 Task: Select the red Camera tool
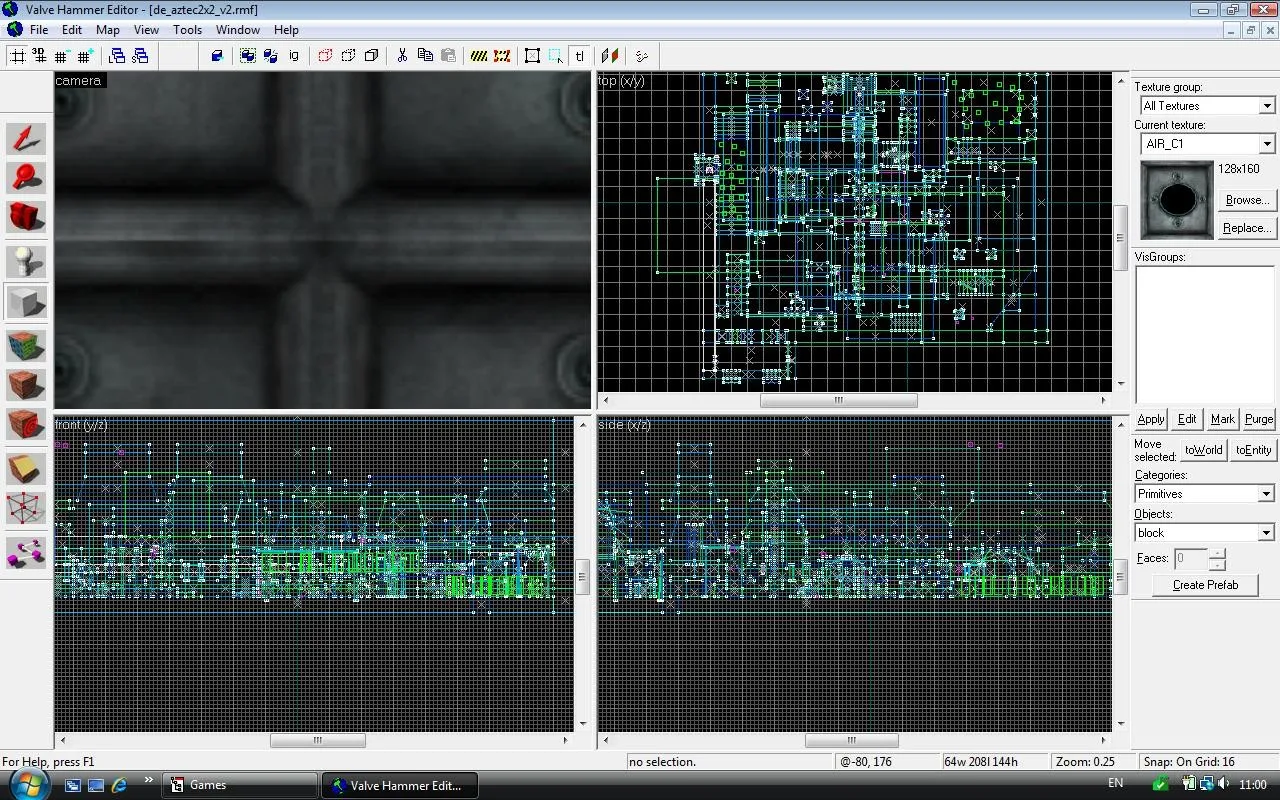pos(26,216)
